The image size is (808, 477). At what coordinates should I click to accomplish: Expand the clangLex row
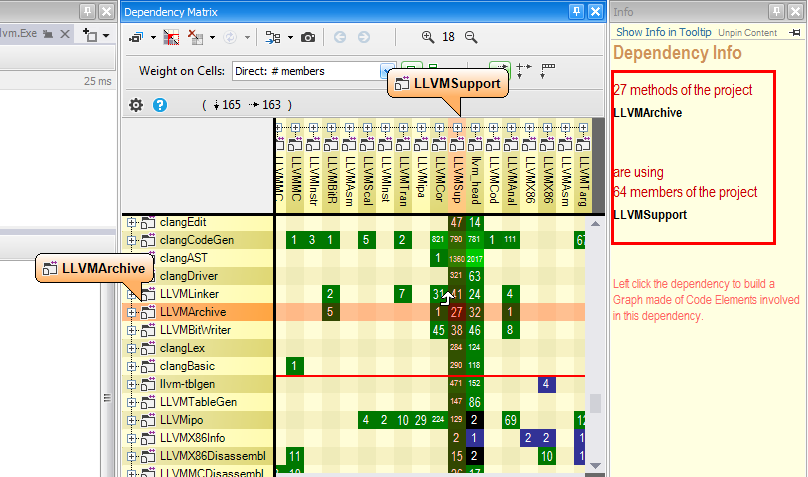[131, 348]
